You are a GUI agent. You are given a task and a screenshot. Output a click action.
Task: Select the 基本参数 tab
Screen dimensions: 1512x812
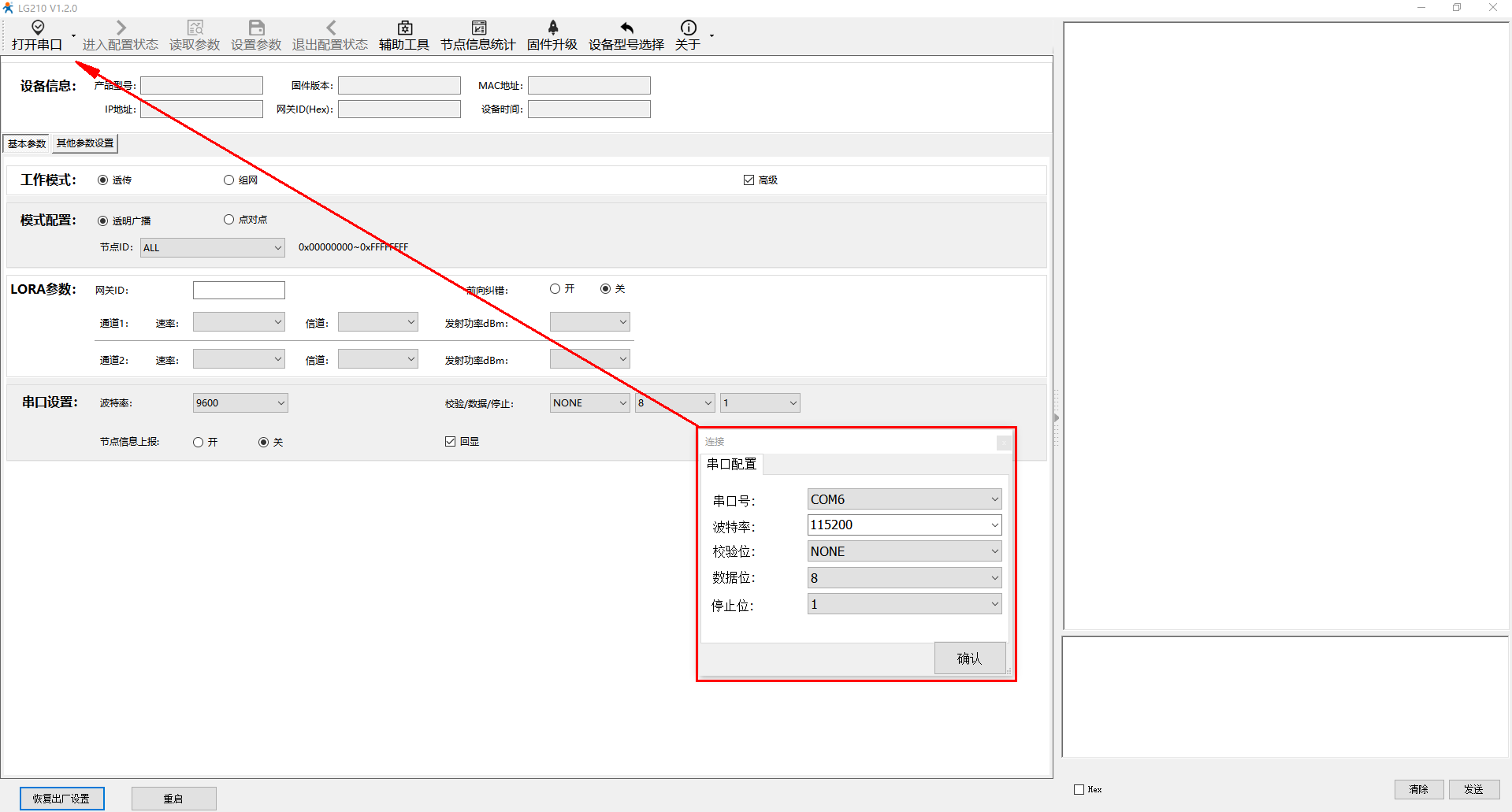click(x=27, y=143)
